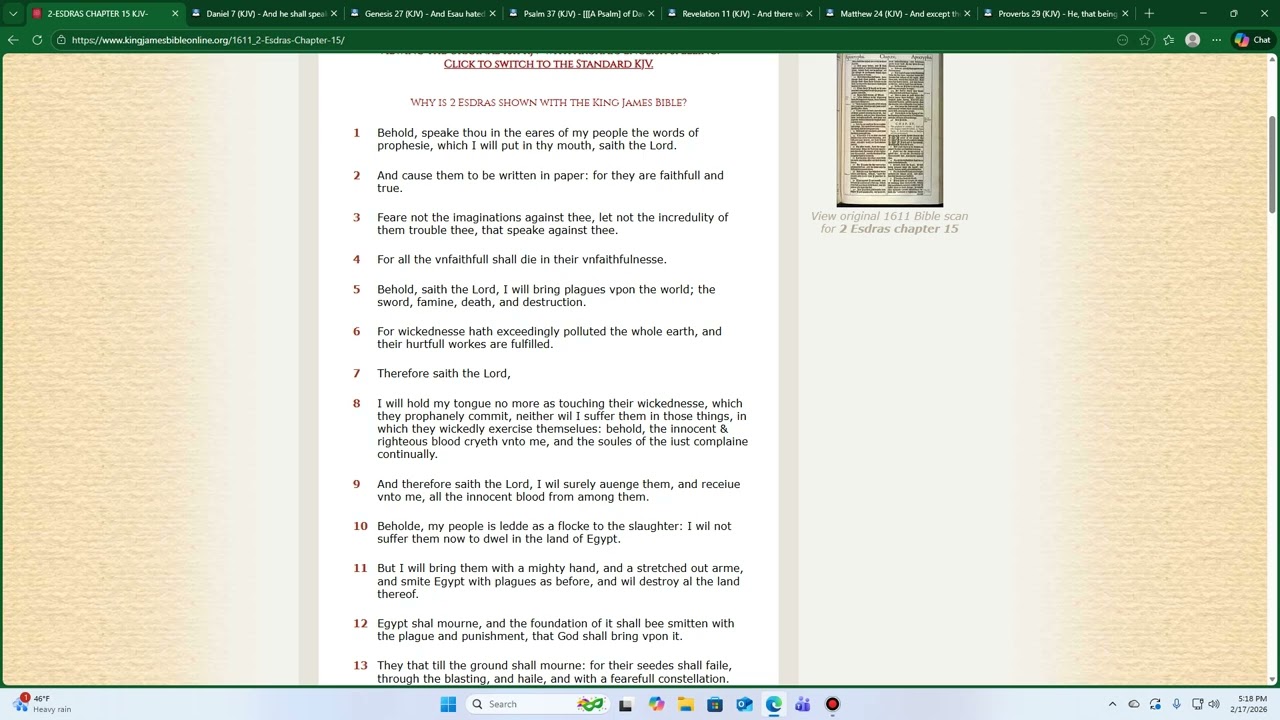Image resolution: width=1280 pixels, height=720 pixels.
Task: Open the Copilot Chat button
Action: pos(1252,40)
